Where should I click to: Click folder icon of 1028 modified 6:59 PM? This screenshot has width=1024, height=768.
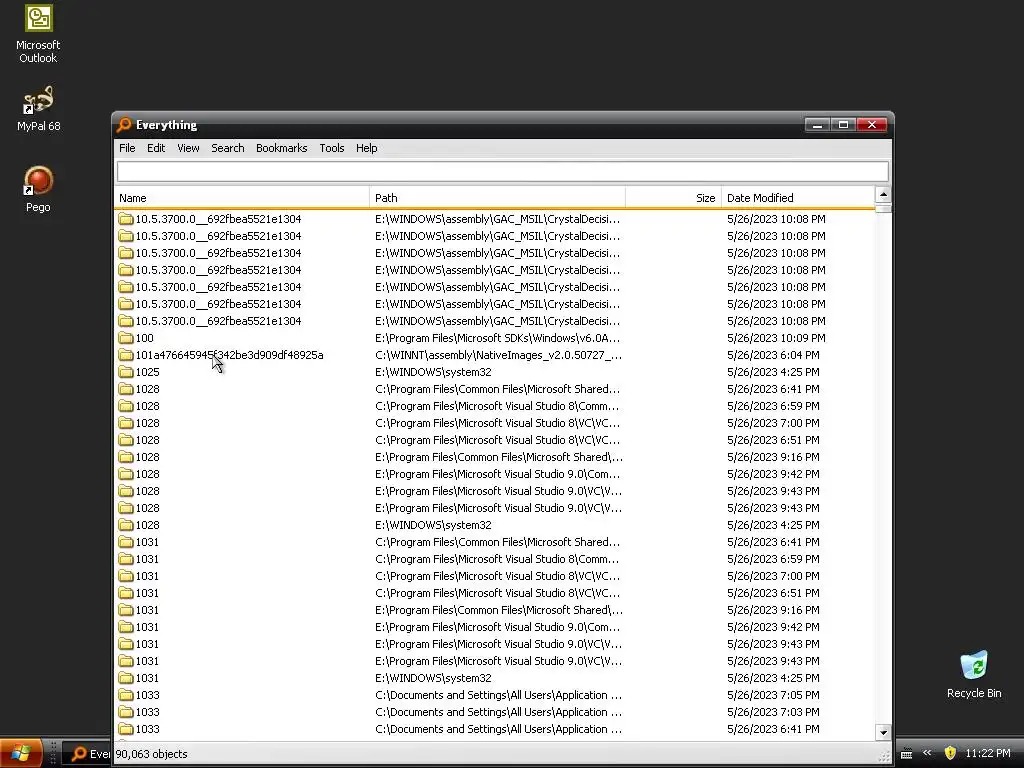coord(125,406)
